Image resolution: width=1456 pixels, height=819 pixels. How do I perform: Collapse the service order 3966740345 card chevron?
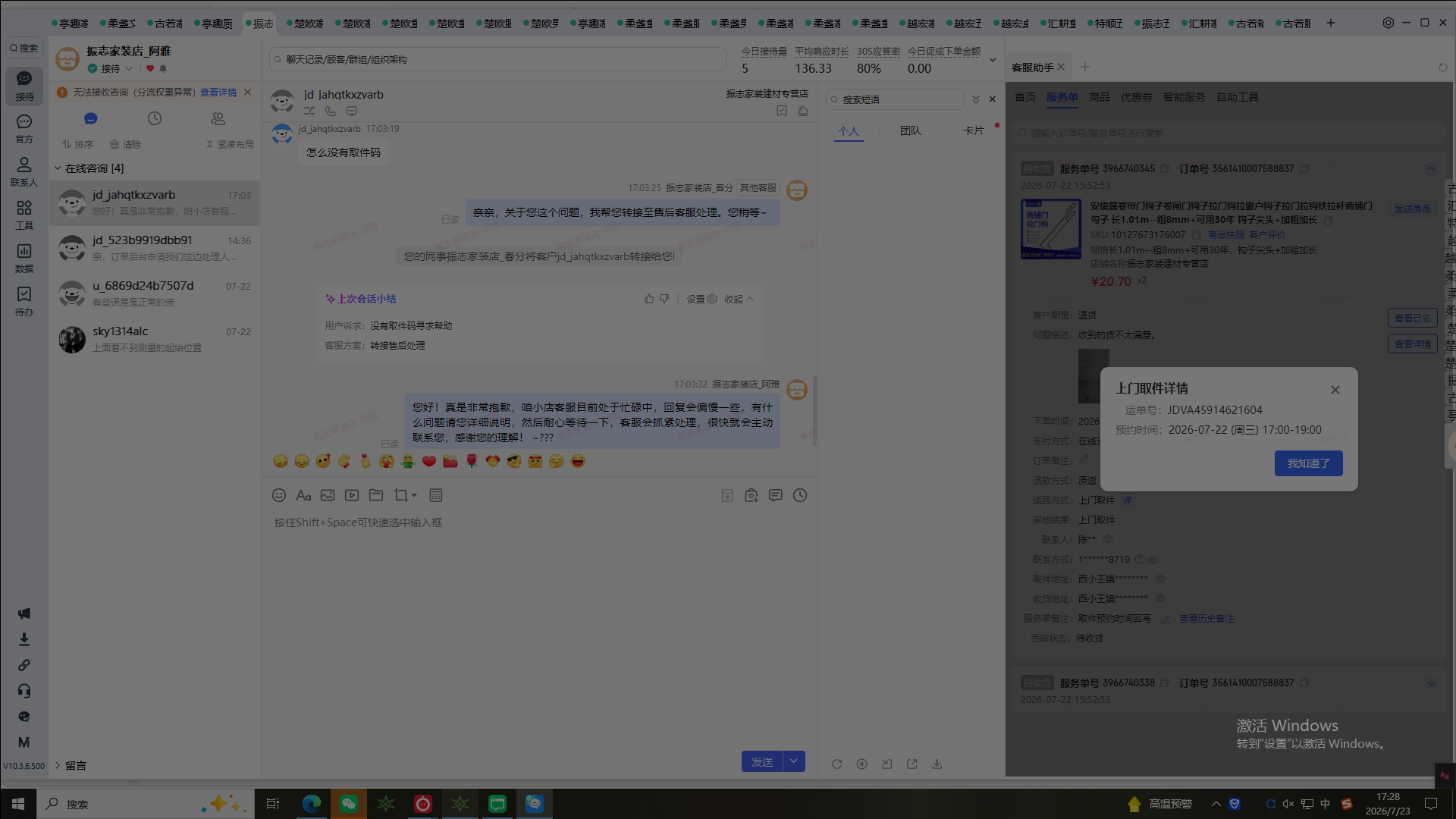[1431, 168]
